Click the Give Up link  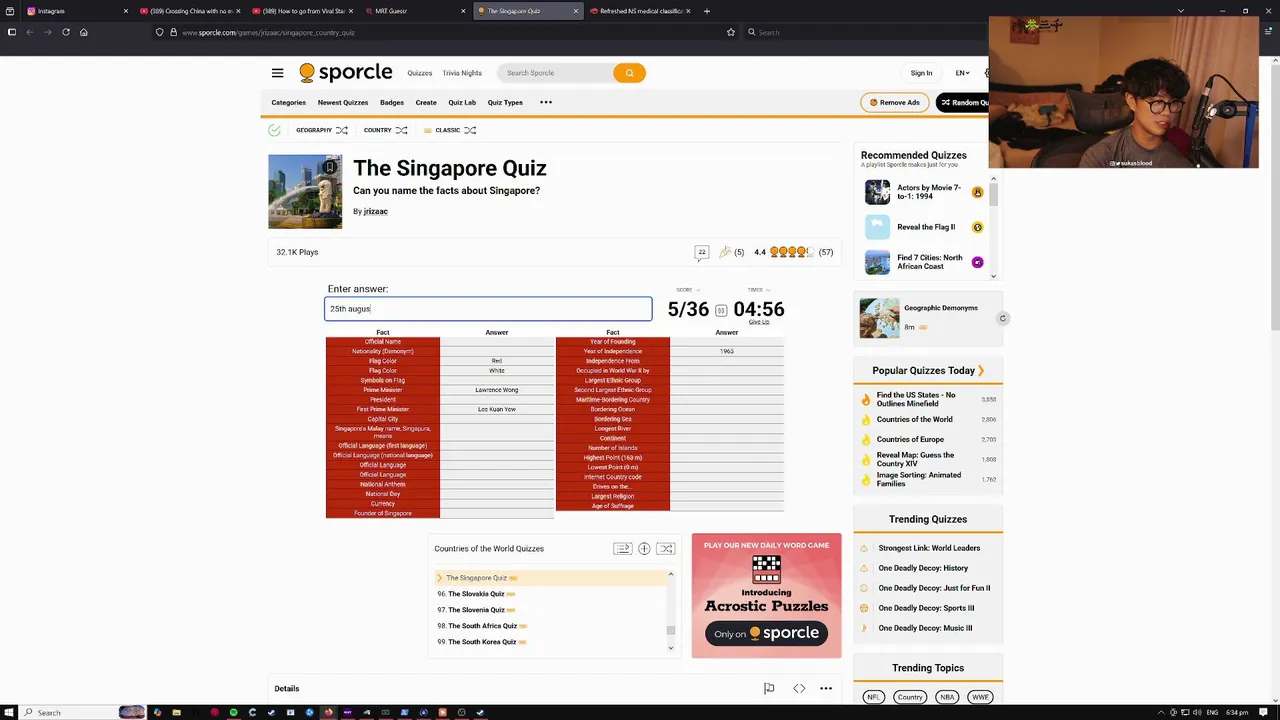point(759,322)
